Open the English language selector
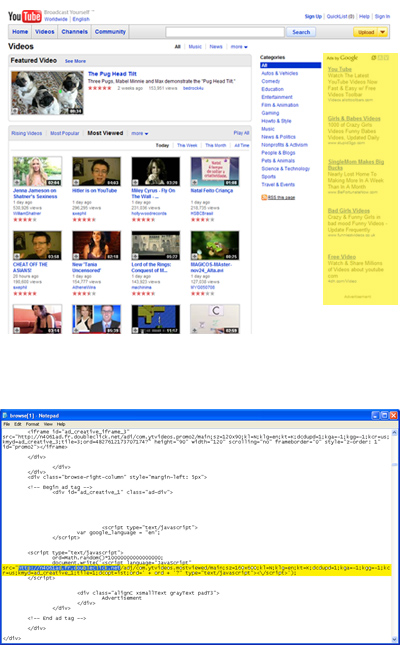The width and height of the screenshot is (400, 645). (81, 19)
